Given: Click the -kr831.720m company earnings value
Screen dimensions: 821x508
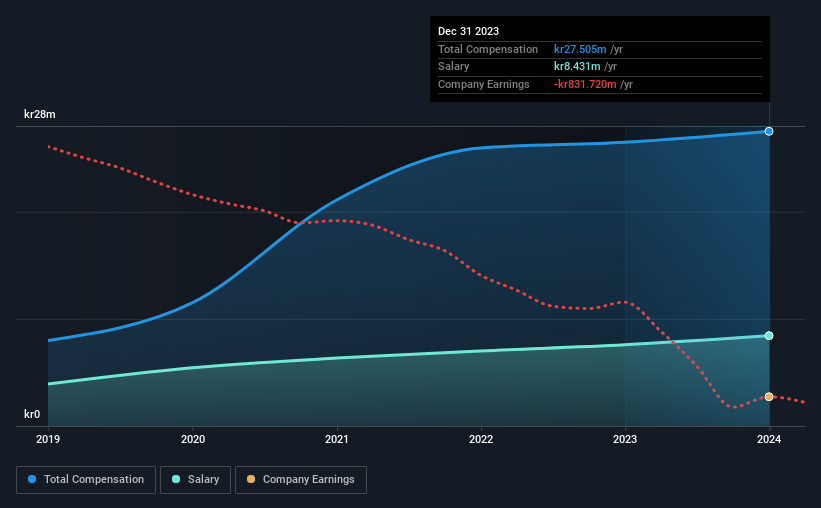Looking at the screenshot, I should click(x=585, y=84).
